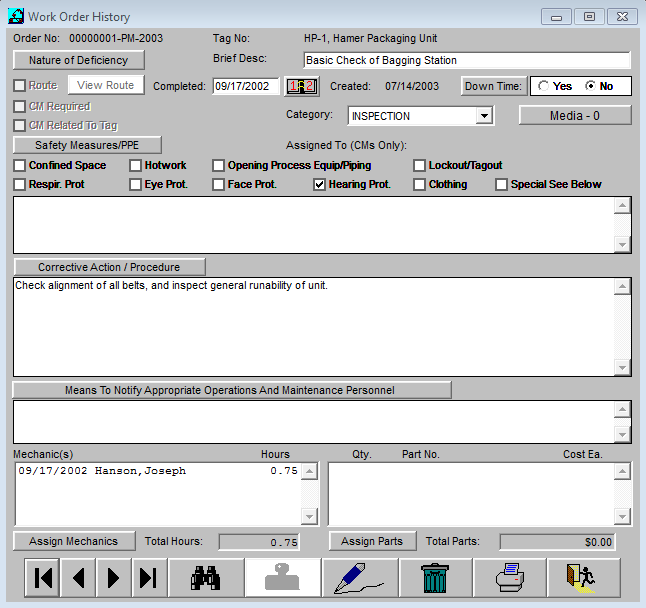Click the Work Order History title bar app icon

16,16
